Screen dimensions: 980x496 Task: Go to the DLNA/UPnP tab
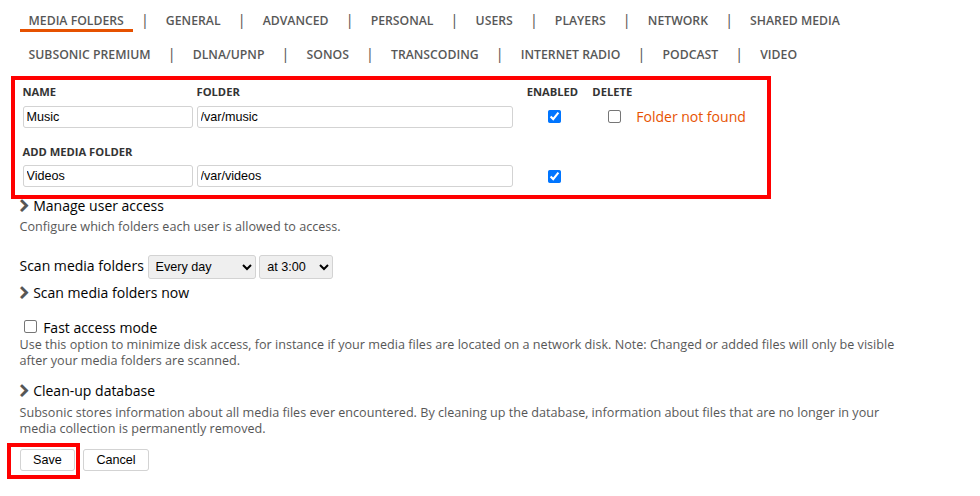[x=229, y=54]
